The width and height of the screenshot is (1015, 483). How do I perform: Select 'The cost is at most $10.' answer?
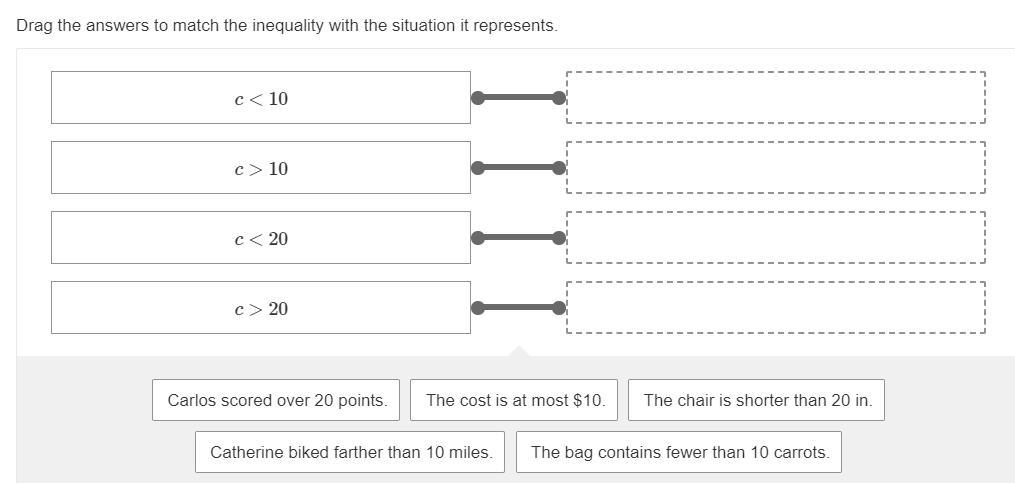(x=515, y=400)
